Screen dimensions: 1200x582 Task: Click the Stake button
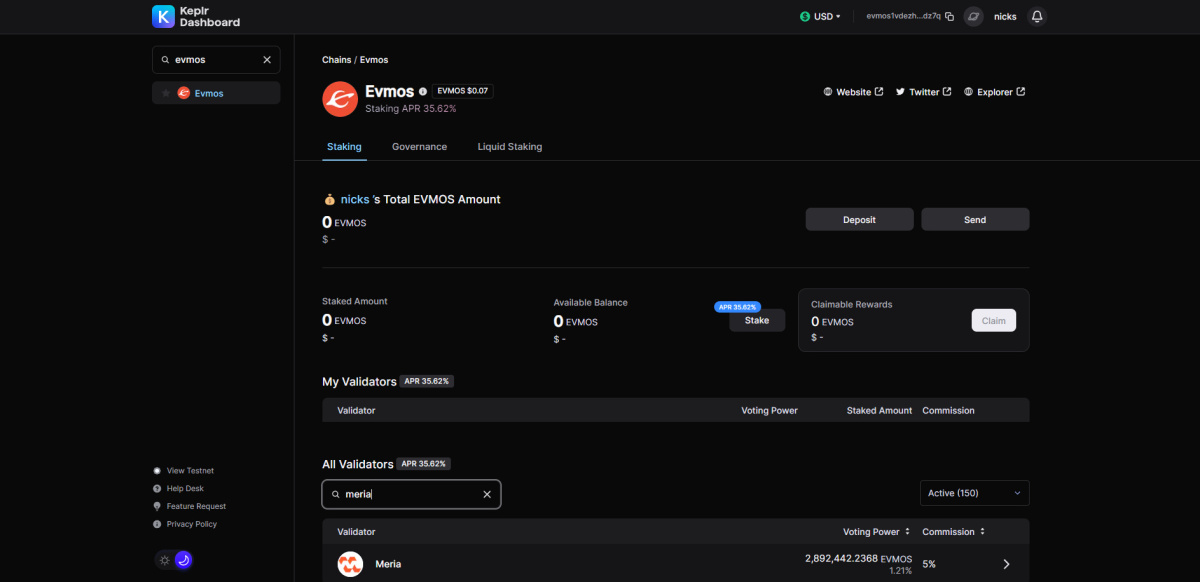coord(757,321)
